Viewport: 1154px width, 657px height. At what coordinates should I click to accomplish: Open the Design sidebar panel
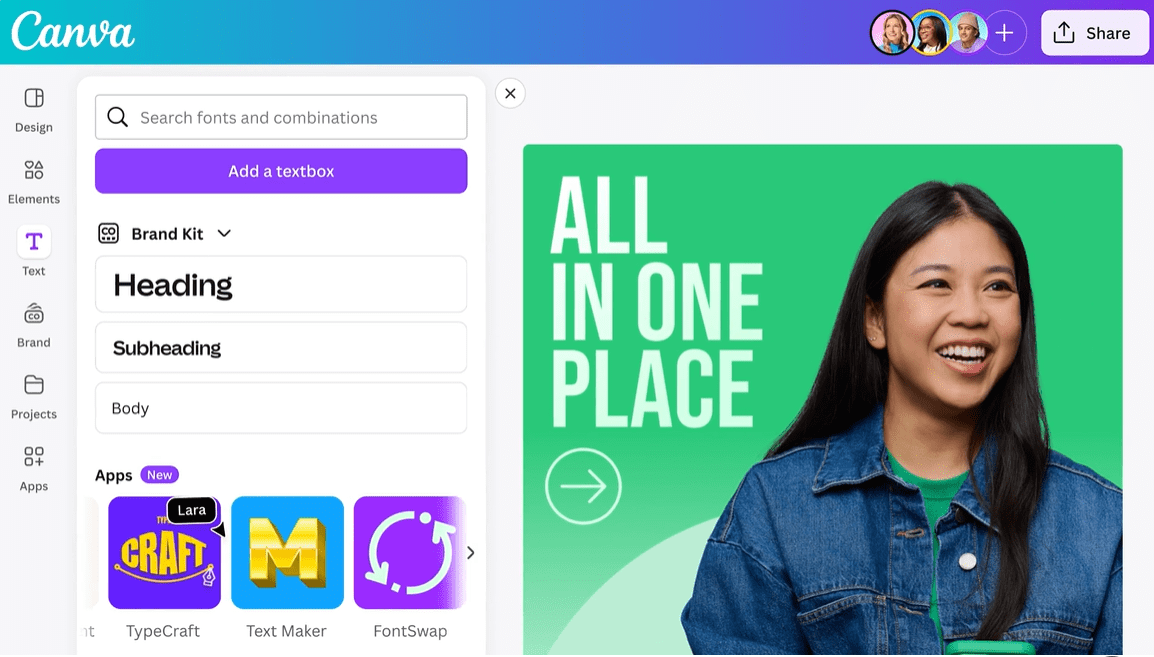pos(34,111)
